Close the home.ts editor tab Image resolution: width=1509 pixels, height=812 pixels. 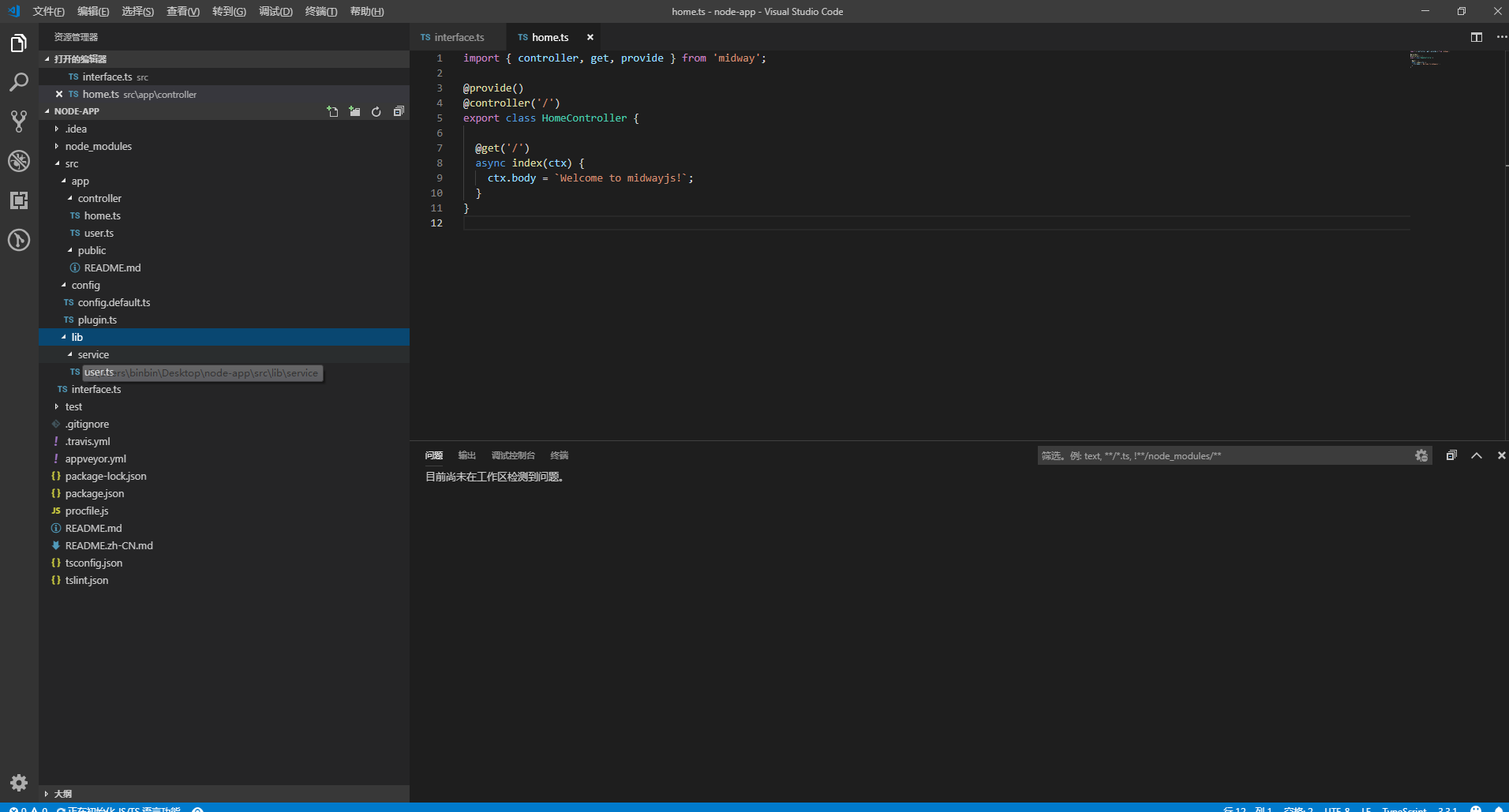pyautogui.click(x=590, y=37)
